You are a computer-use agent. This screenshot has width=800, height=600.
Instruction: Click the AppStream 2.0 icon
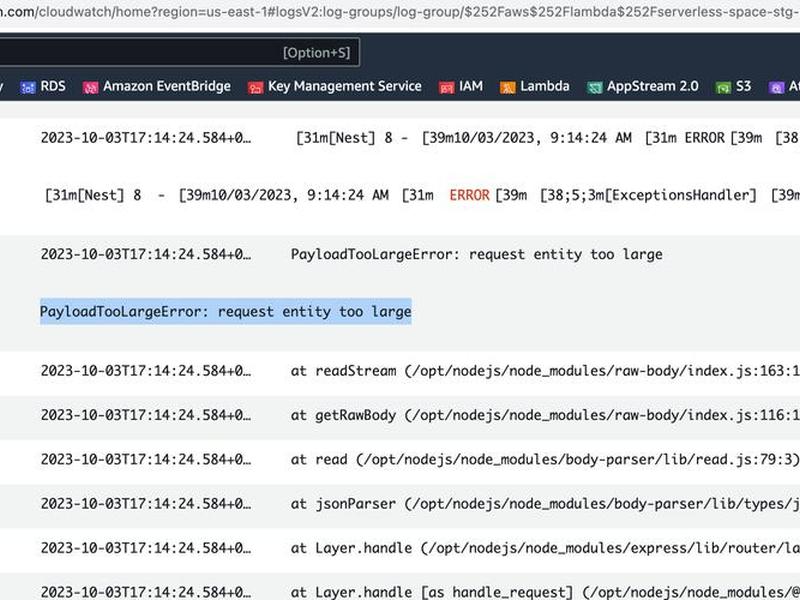[594, 88]
